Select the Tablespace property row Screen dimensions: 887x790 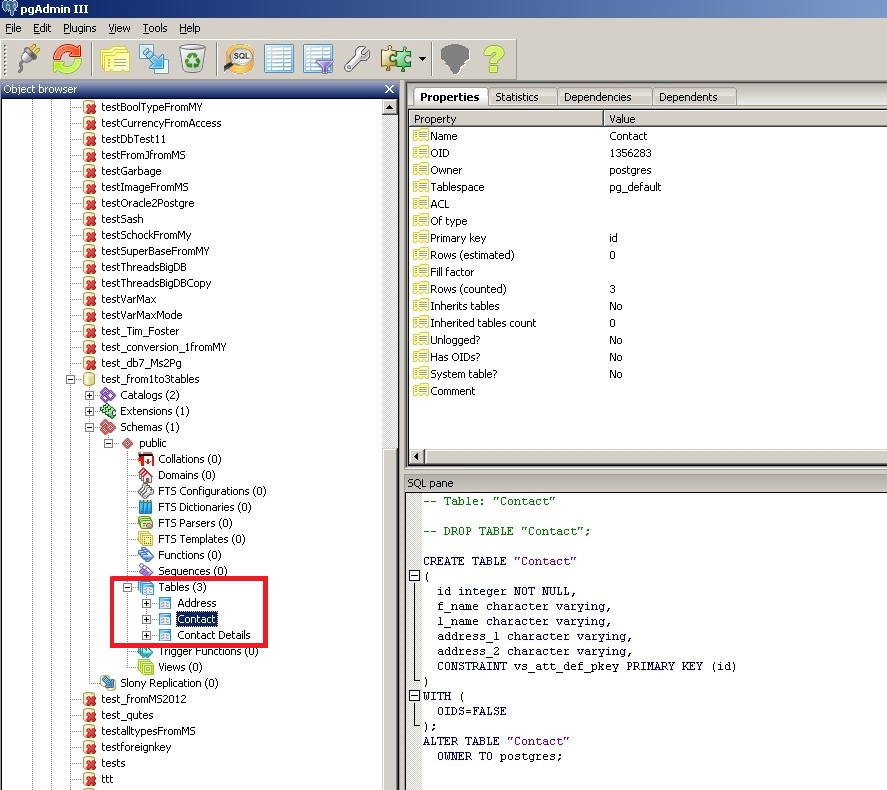[648, 187]
